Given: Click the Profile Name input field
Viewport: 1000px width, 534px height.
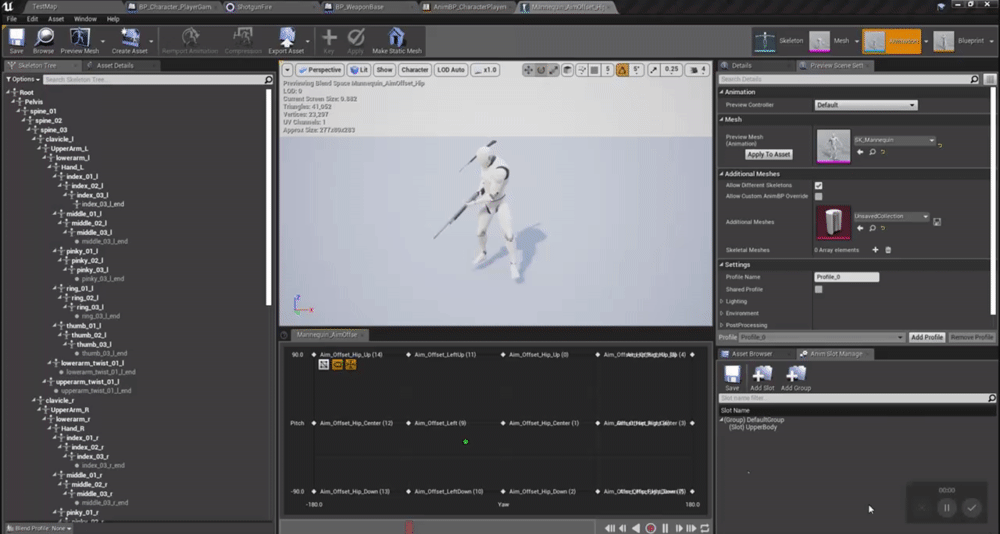Looking at the screenshot, I should tap(846, 277).
